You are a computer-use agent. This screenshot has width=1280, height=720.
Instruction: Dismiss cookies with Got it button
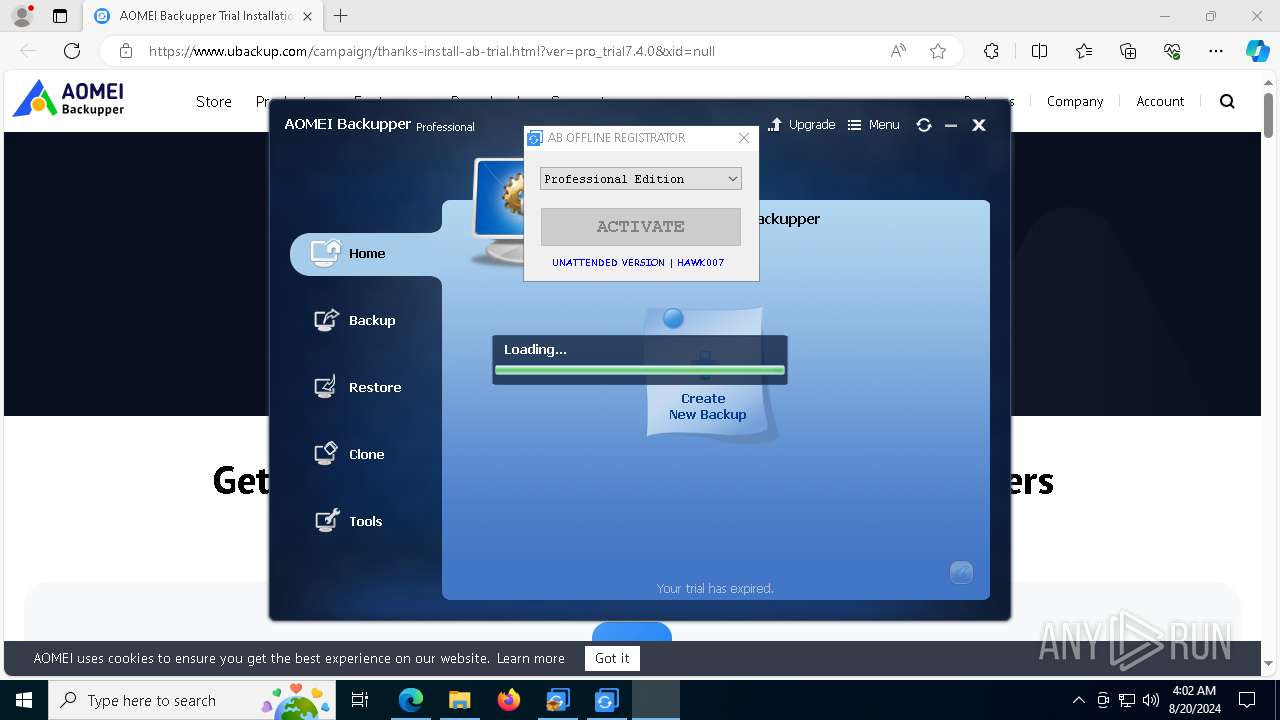click(612, 658)
